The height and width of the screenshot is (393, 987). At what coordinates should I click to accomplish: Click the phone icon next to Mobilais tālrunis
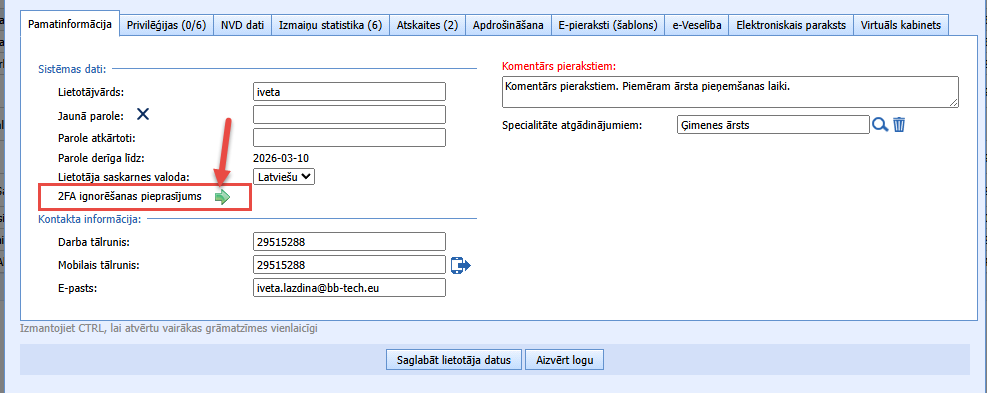tap(461, 265)
